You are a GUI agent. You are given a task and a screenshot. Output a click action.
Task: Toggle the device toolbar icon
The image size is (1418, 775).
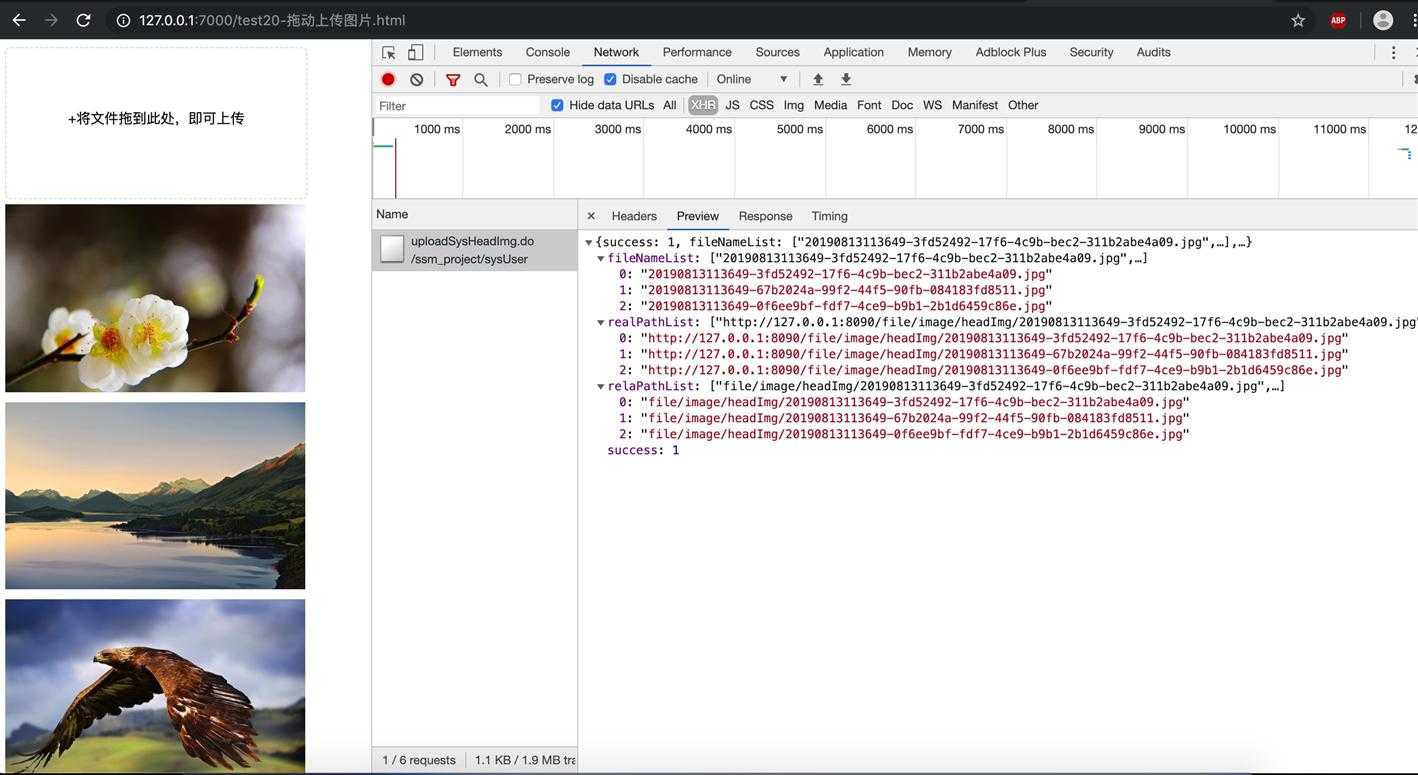click(x=415, y=52)
